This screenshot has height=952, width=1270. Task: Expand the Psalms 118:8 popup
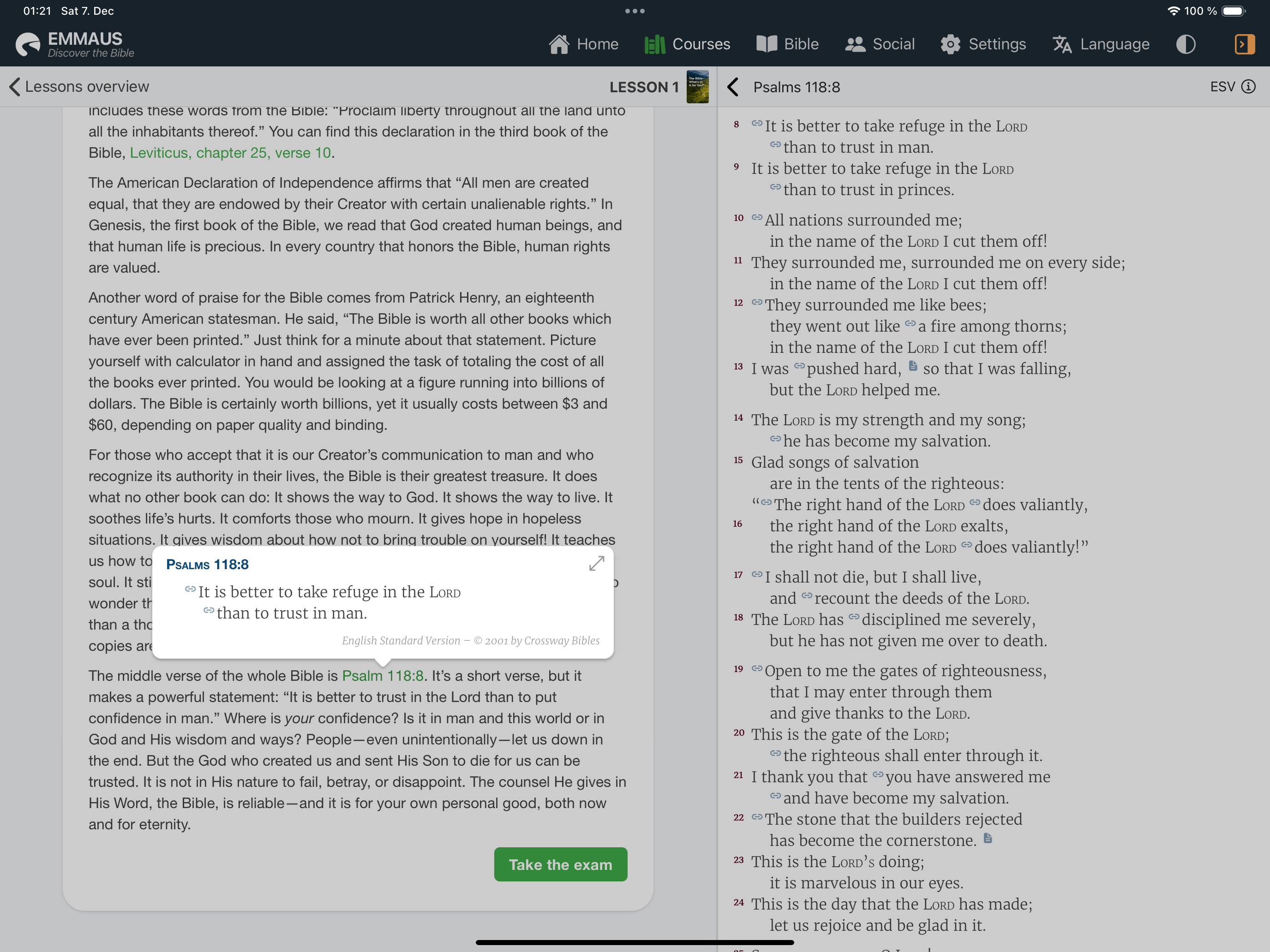[x=597, y=564]
